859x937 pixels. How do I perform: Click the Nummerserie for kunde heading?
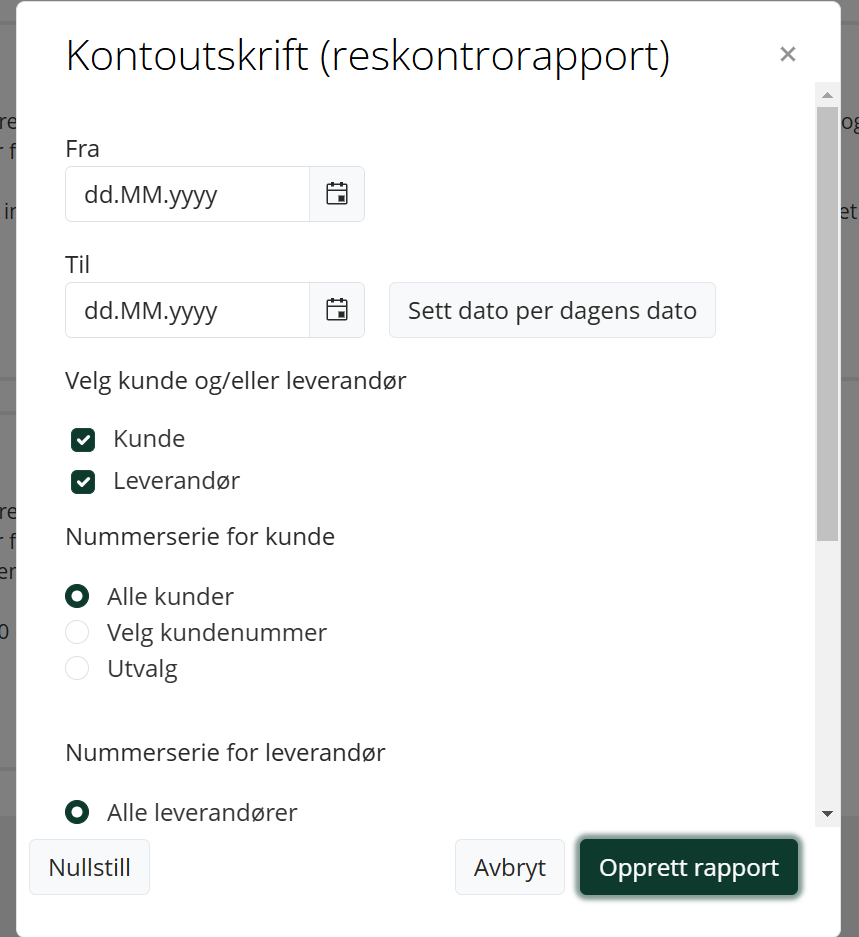200,537
